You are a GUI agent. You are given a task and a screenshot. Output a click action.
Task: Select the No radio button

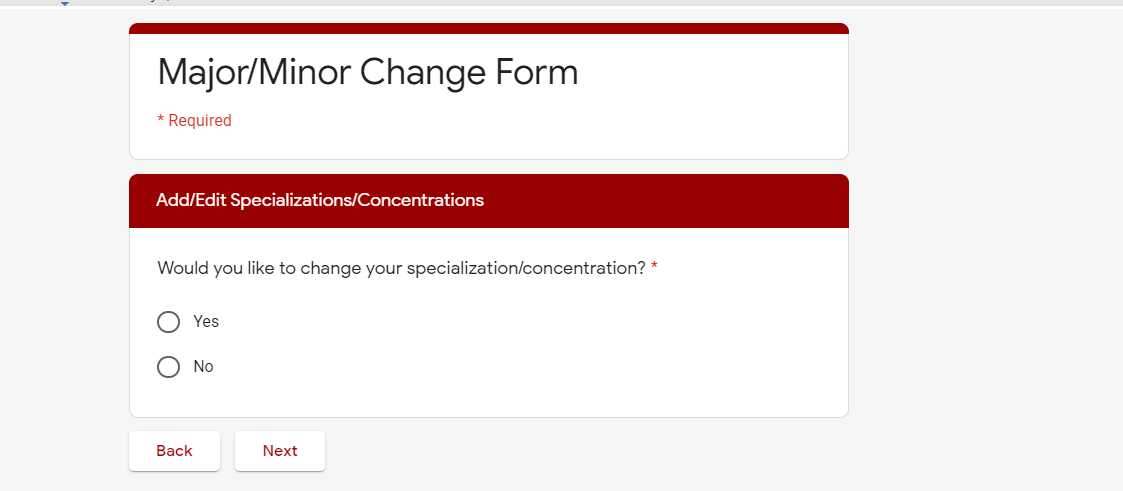168,367
